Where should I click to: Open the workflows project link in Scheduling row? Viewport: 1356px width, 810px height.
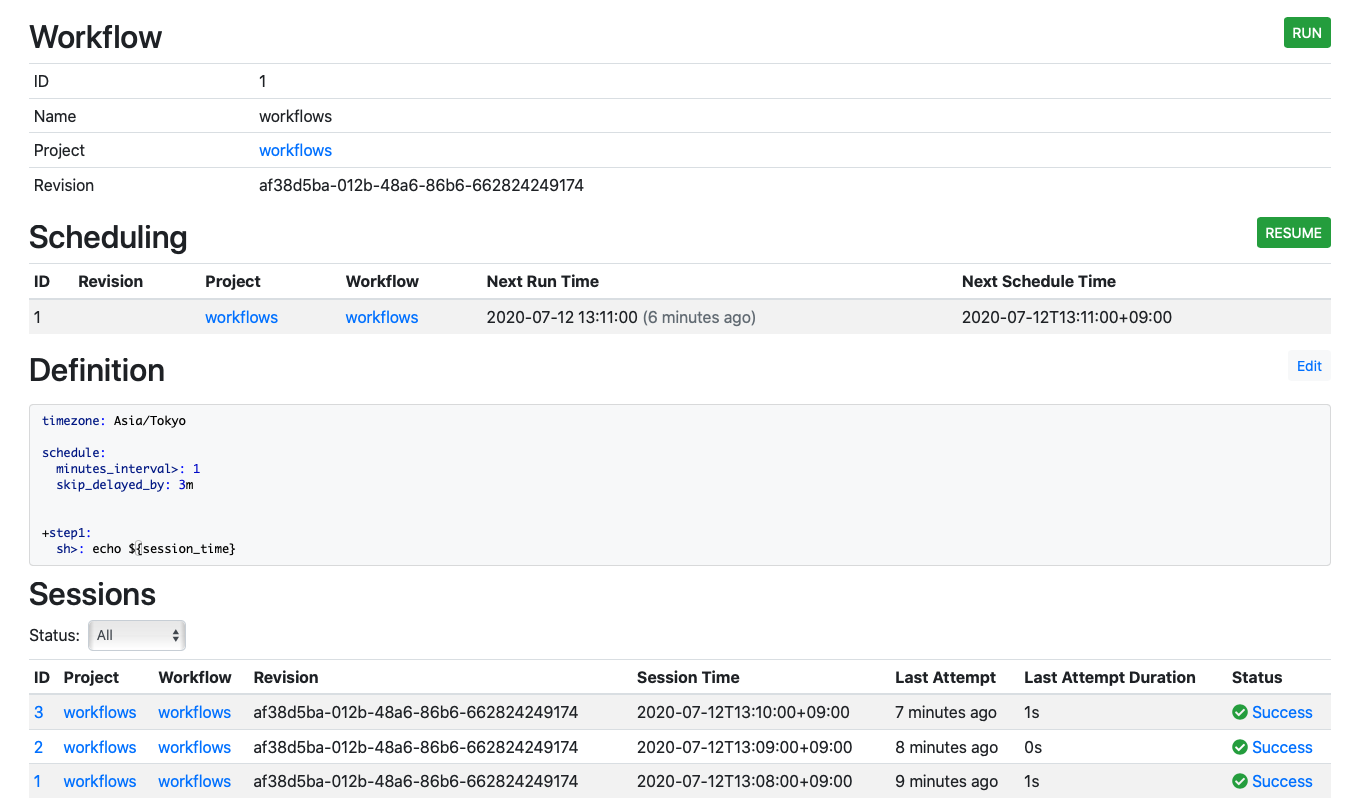coord(241,317)
